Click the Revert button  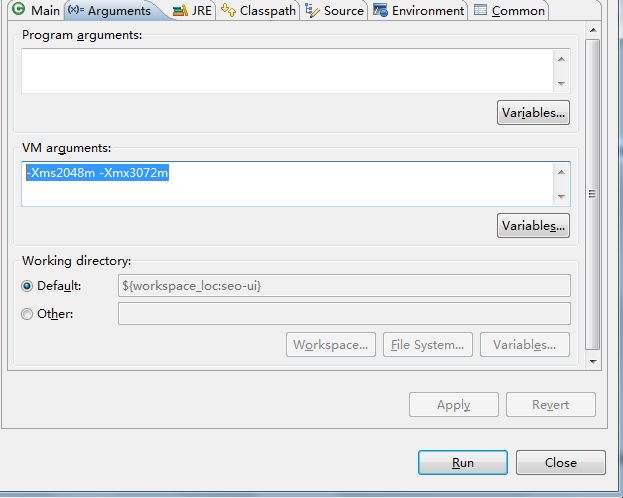coord(551,405)
